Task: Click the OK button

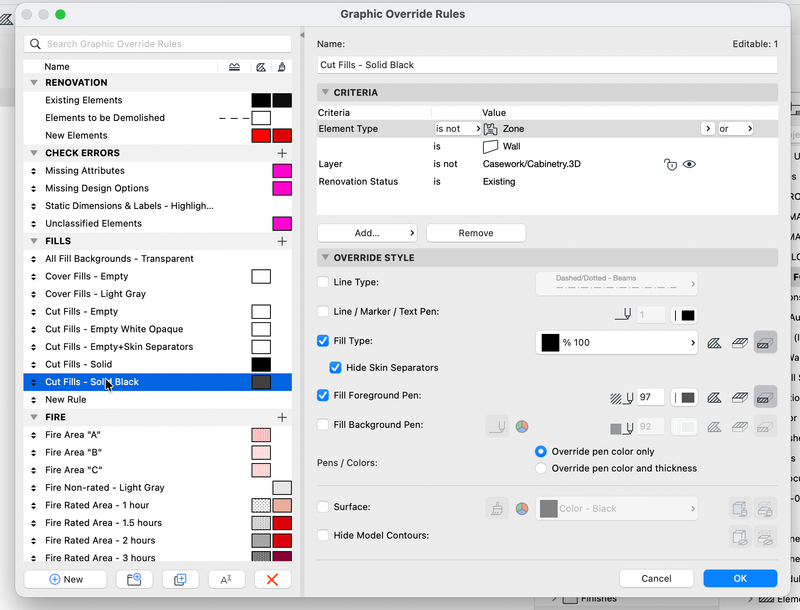Action: (x=740, y=578)
